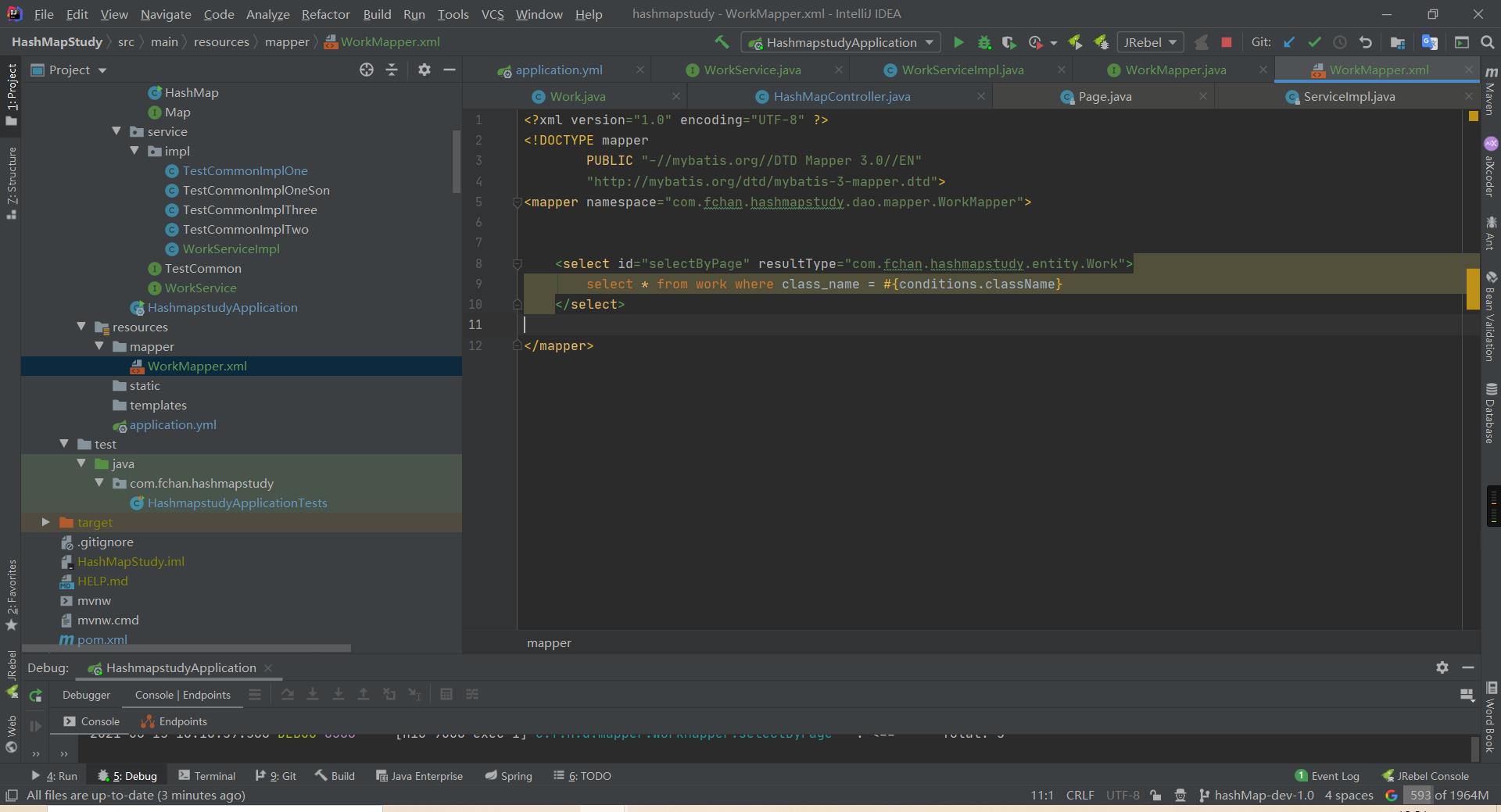
Task: Open the Refactor menu
Action: point(325,14)
